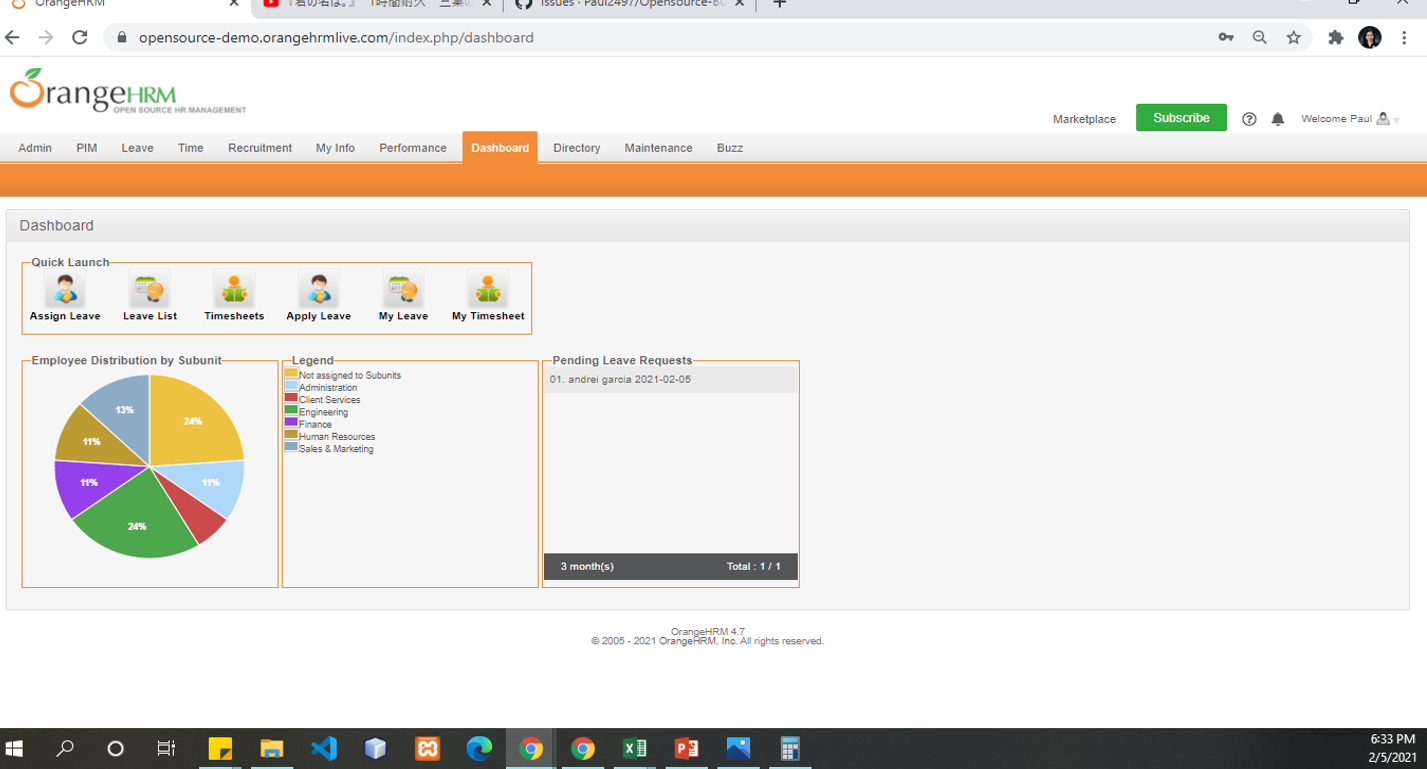Open a new browser tab

780,3
